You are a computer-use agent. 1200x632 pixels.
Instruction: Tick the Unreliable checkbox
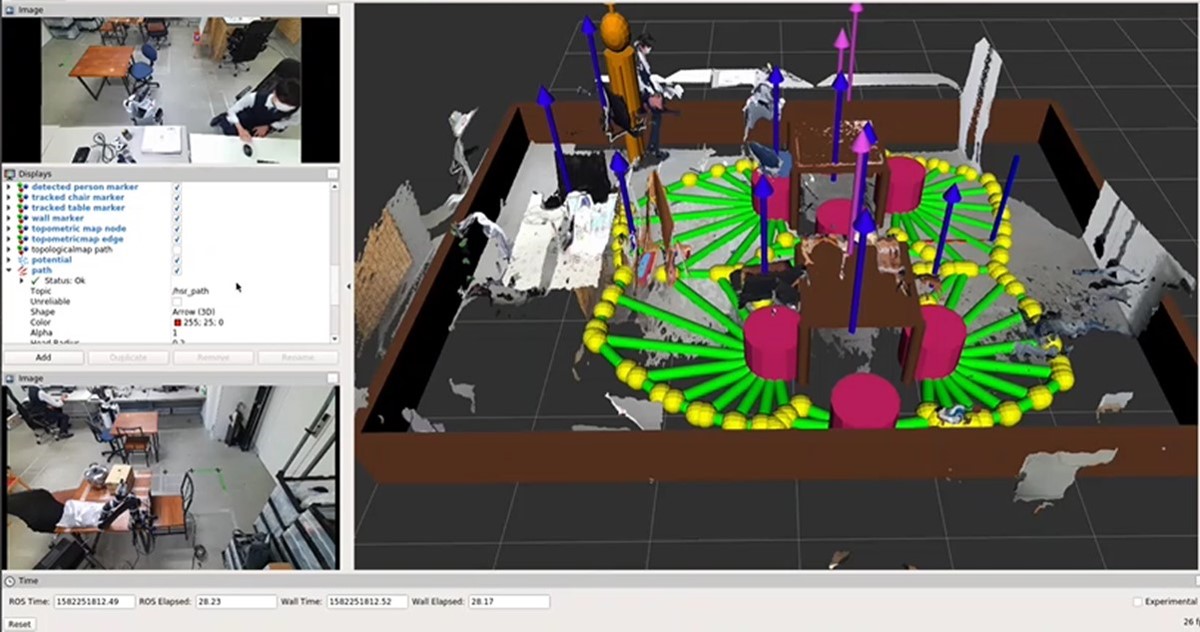[x=177, y=301]
